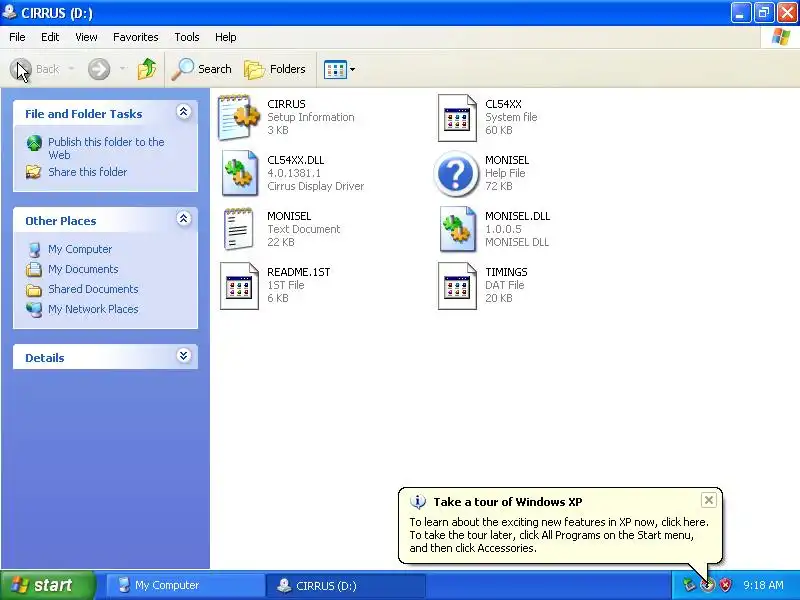
Task: Click the Views toolbar icon
Action: [335, 69]
